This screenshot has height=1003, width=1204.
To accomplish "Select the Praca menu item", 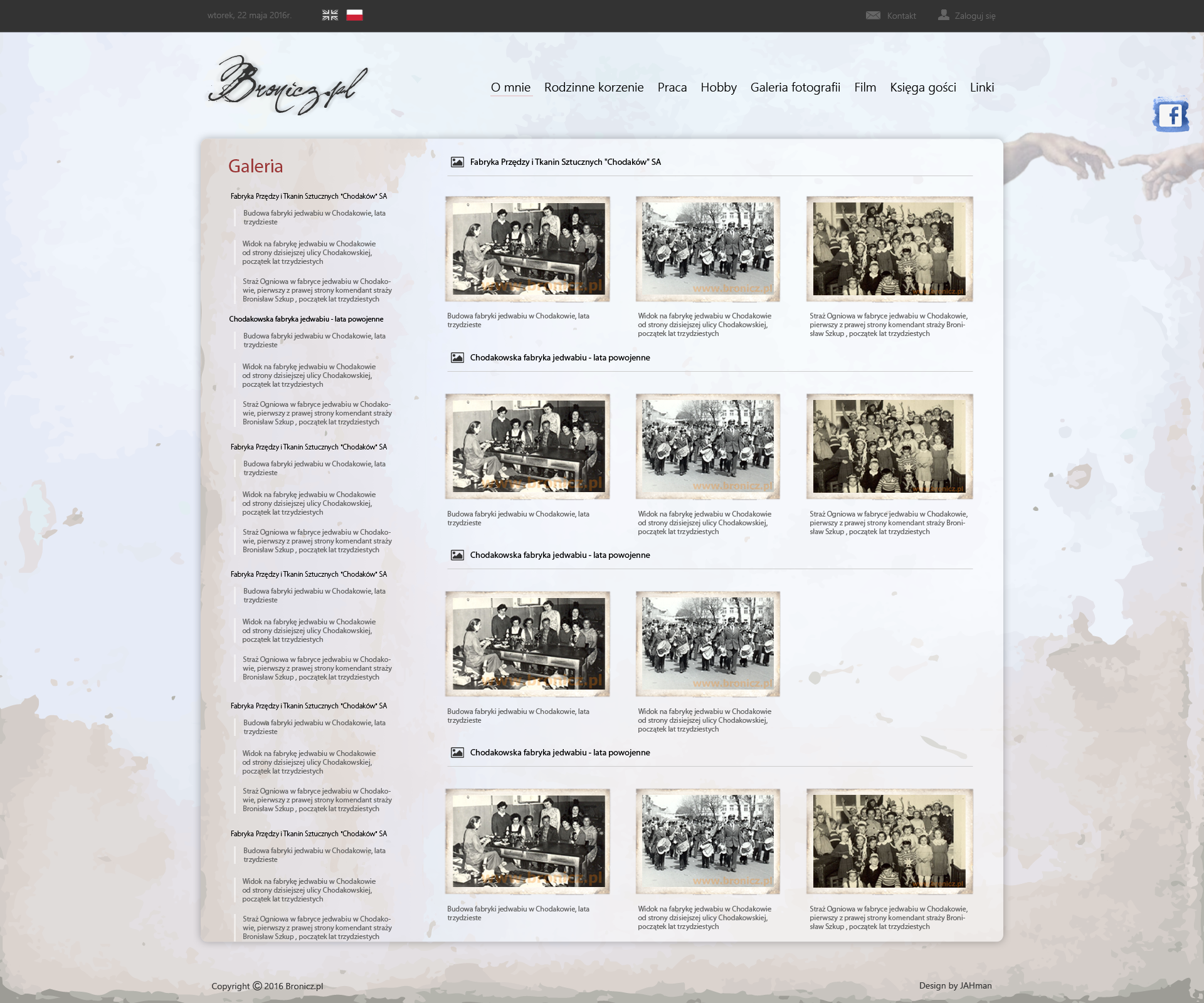I will [672, 87].
